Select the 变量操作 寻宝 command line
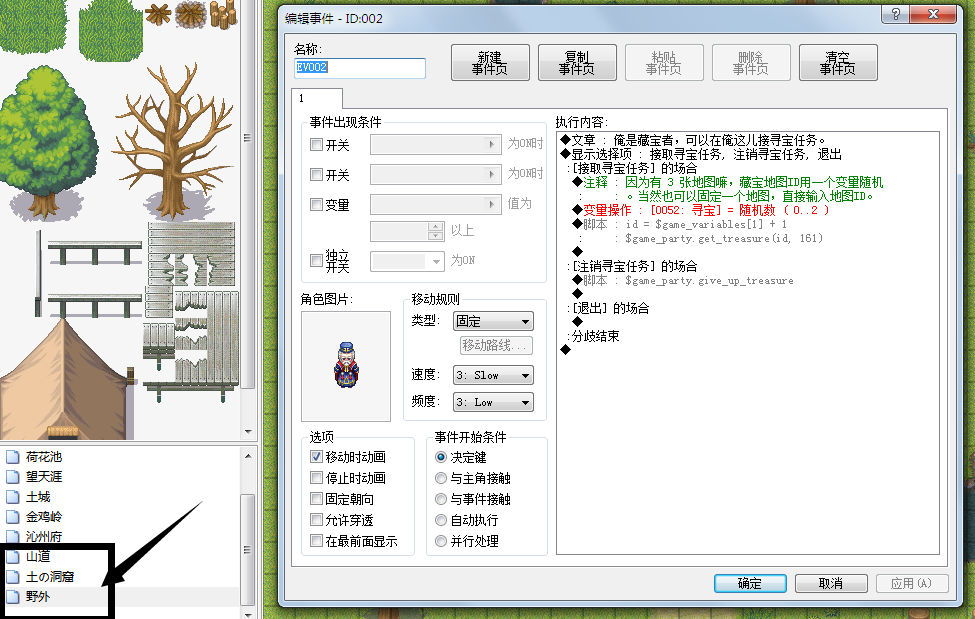This screenshot has width=975, height=619. click(x=700, y=211)
